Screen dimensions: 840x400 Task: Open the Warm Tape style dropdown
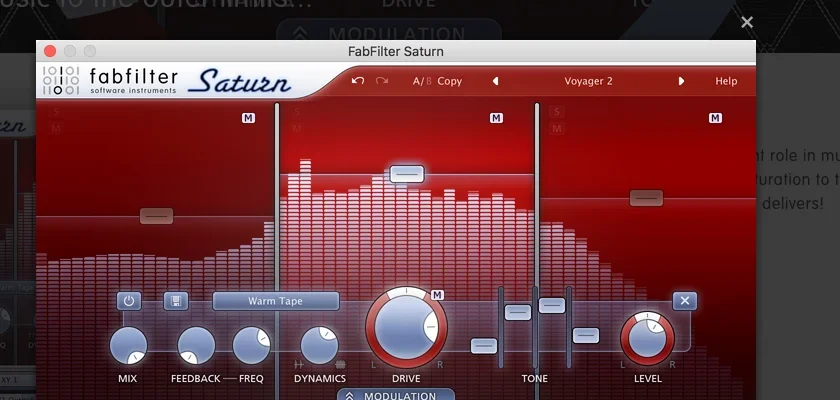click(x=275, y=301)
